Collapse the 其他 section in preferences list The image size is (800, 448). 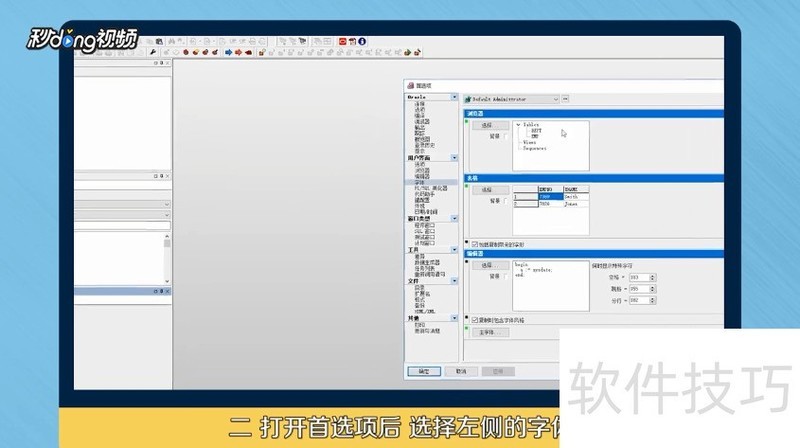(x=454, y=318)
